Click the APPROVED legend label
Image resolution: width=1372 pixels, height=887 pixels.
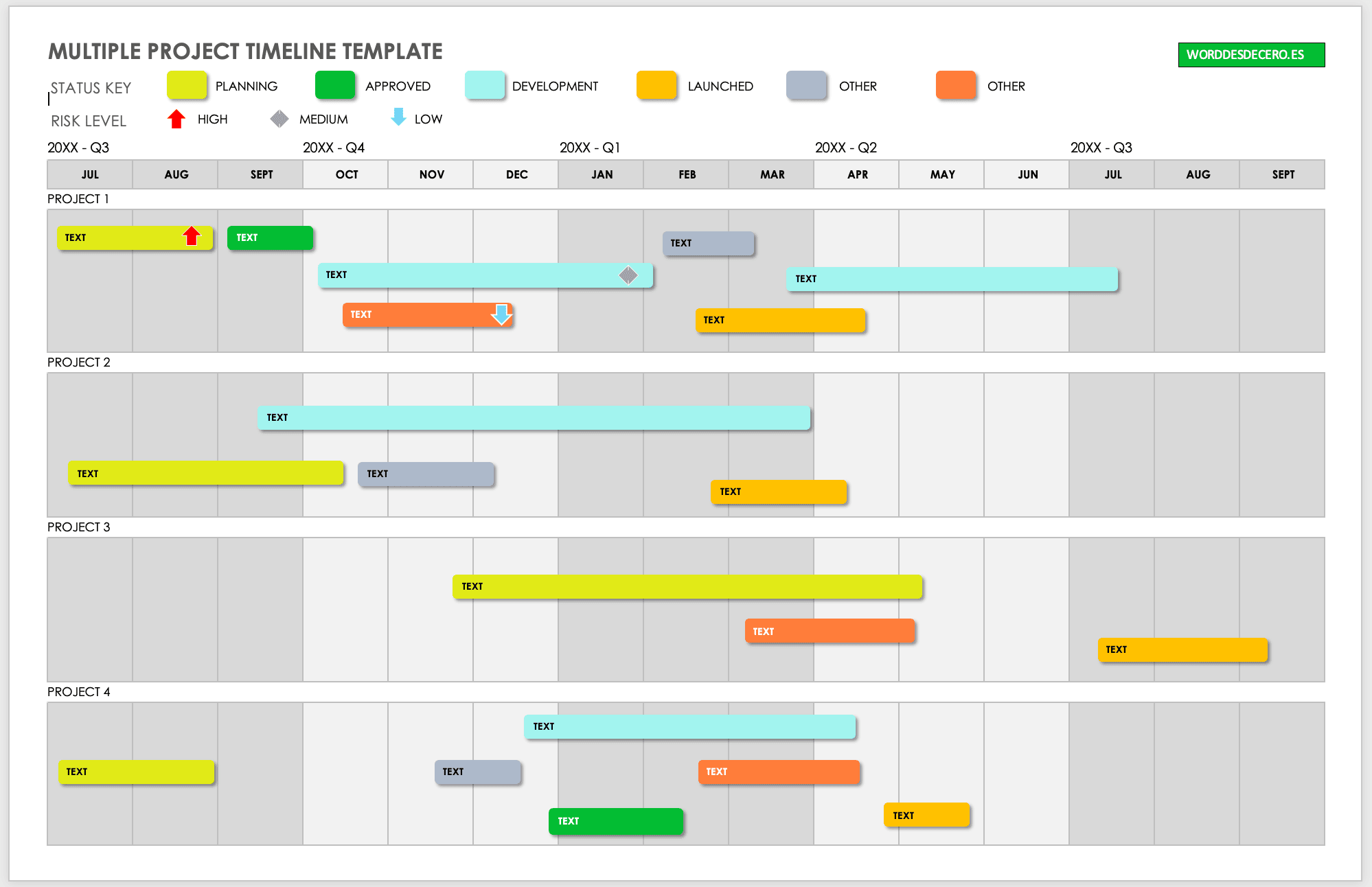click(x=398, y=86)
